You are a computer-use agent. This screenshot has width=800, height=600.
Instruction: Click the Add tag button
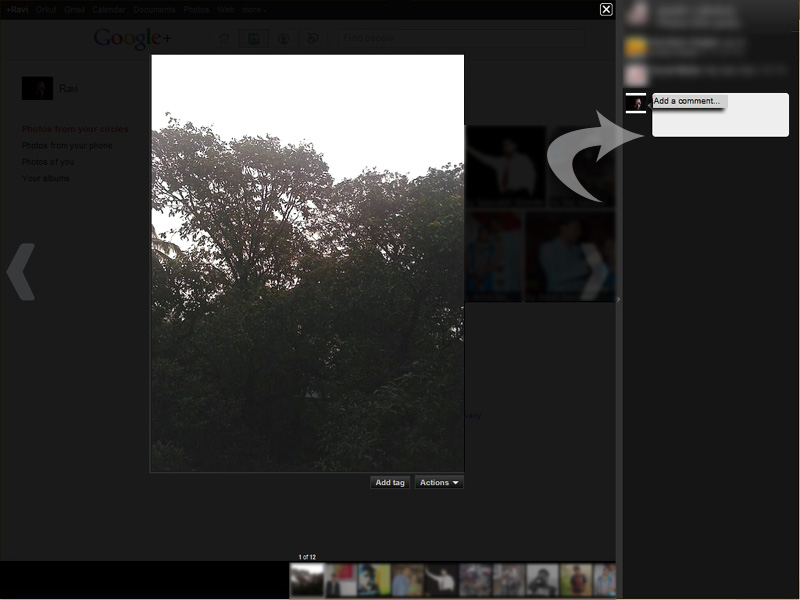tap(389, 482)
